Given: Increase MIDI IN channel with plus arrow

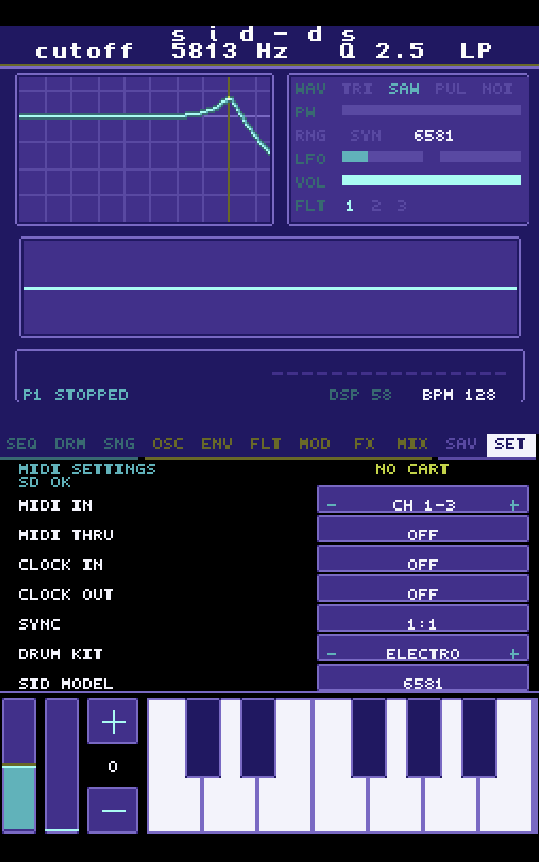Looking at the screenshot, I should click(514, 505).
